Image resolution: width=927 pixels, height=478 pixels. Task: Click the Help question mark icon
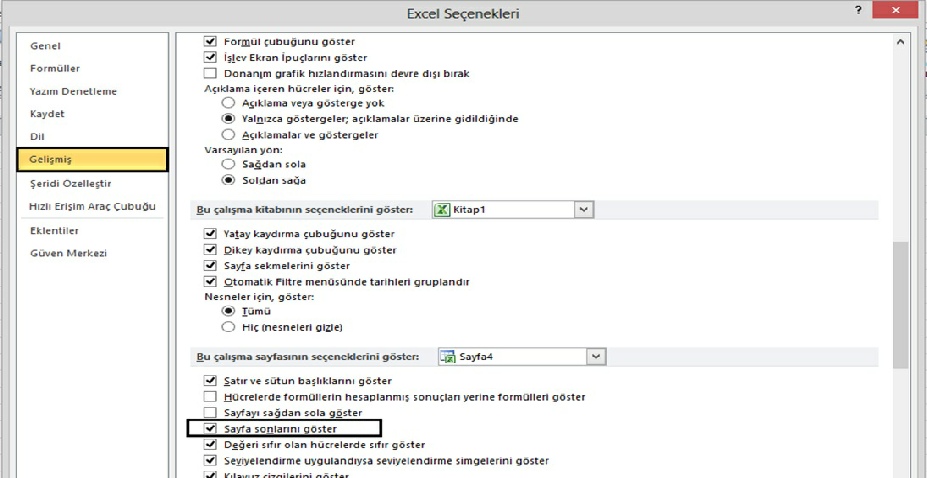tap(858, 11)
